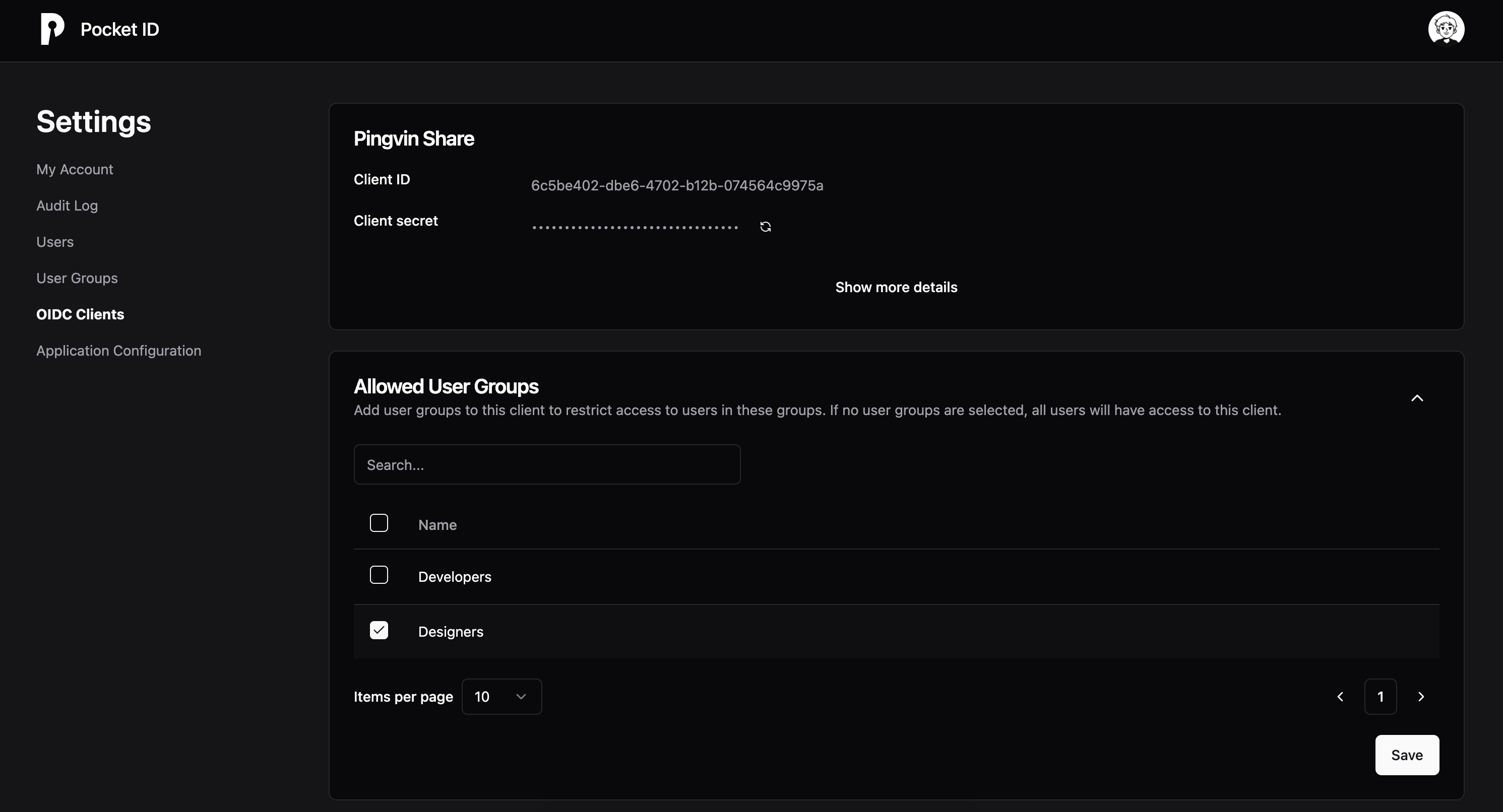
Task: Navigate to Users settings
Action: [x=55, y=242]
